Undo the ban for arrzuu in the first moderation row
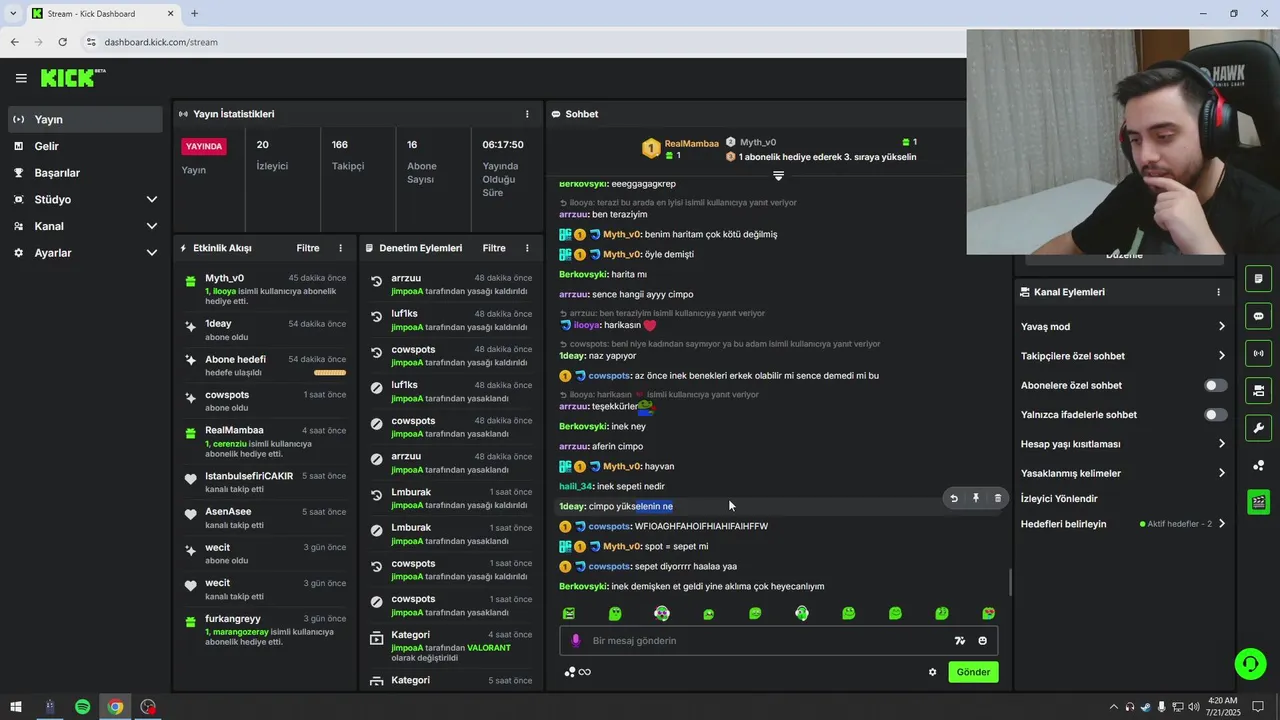 [x=376, y=283]
